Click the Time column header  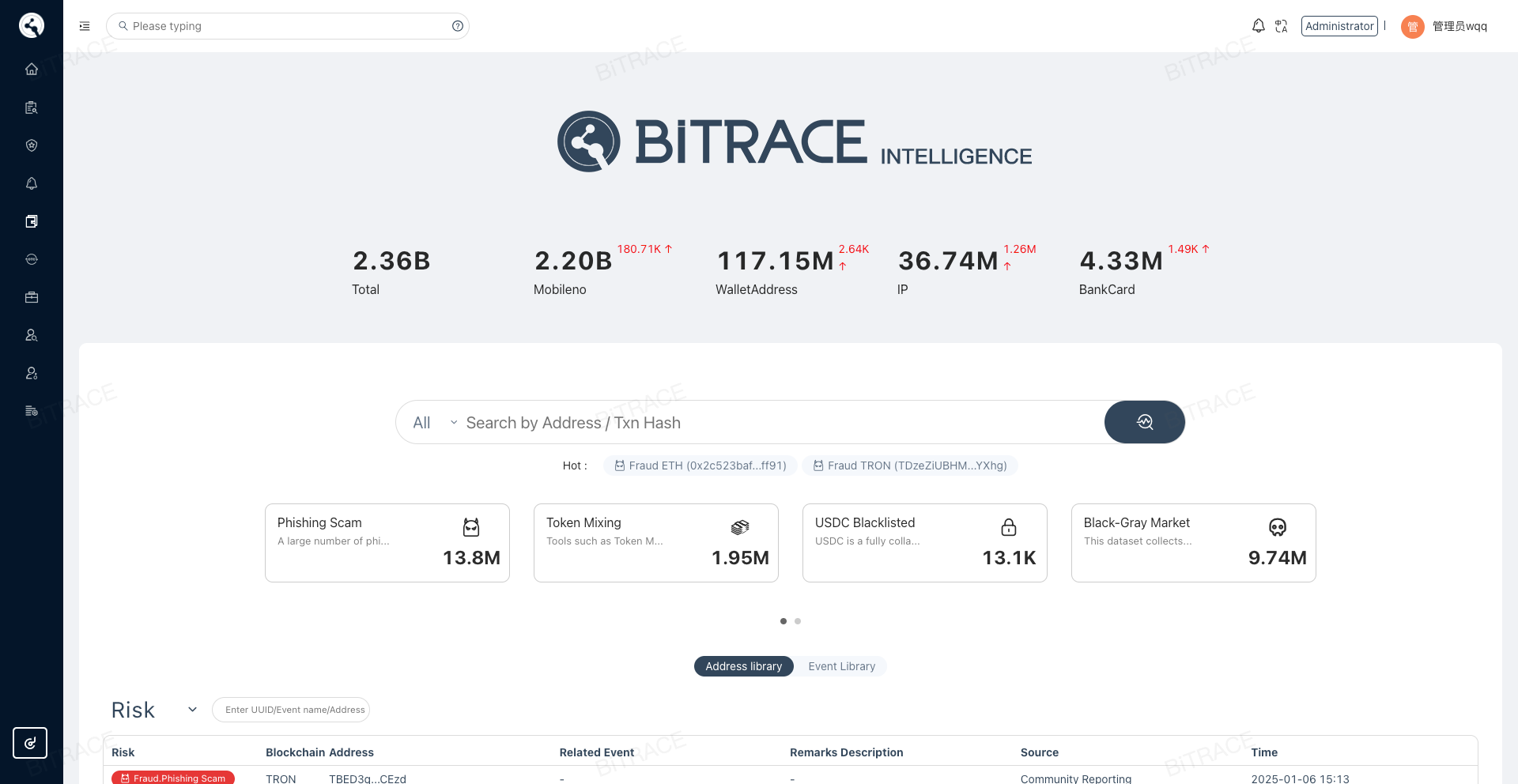click(x=1264, y=752)
